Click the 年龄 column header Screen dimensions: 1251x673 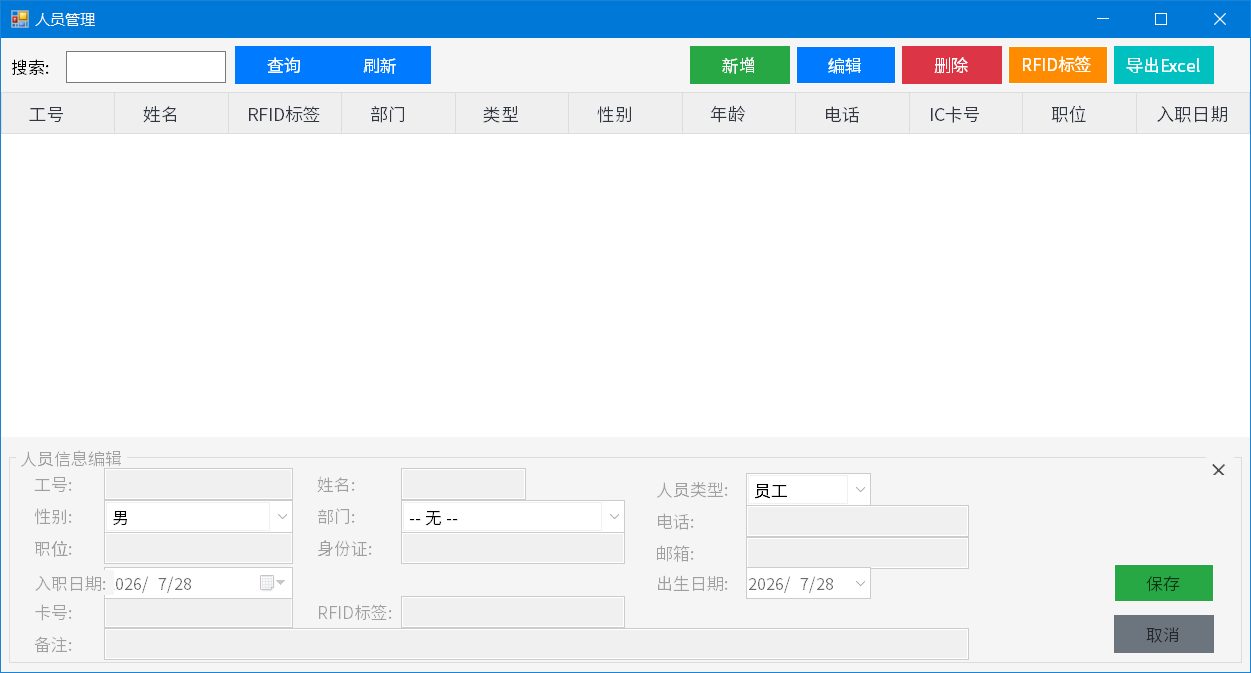click(738, 114)
